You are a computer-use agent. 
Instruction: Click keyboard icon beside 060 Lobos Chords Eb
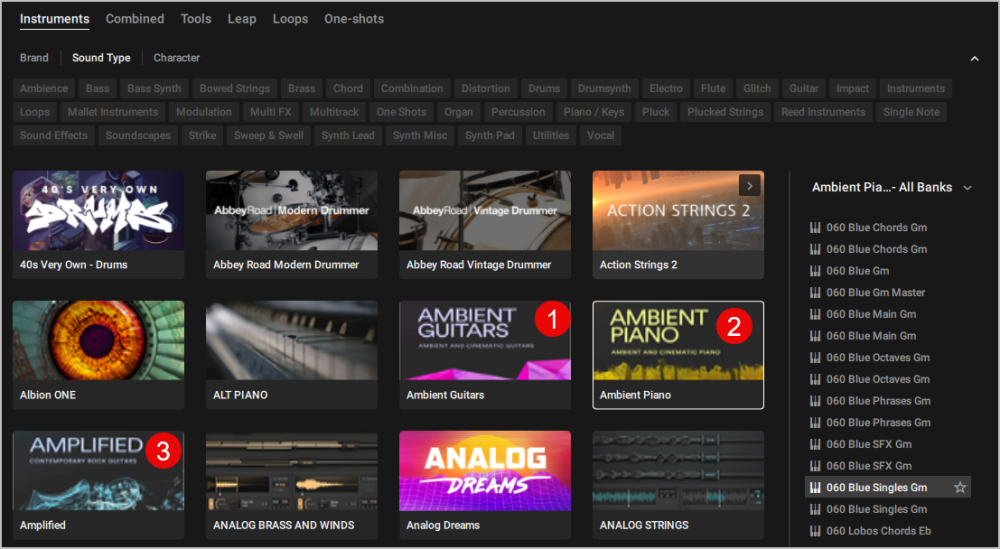pyautogui.click(x=815, y=531)
